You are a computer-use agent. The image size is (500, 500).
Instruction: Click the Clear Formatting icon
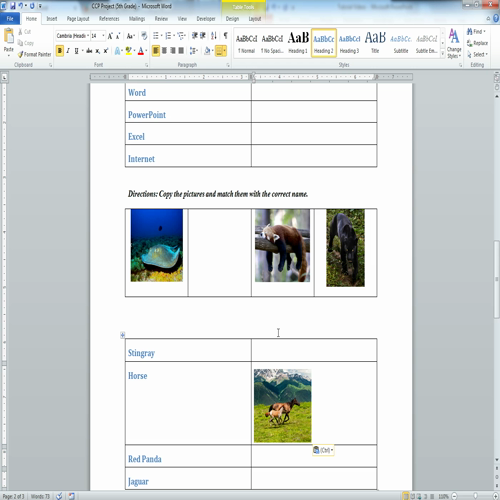[x=144, y=36]
